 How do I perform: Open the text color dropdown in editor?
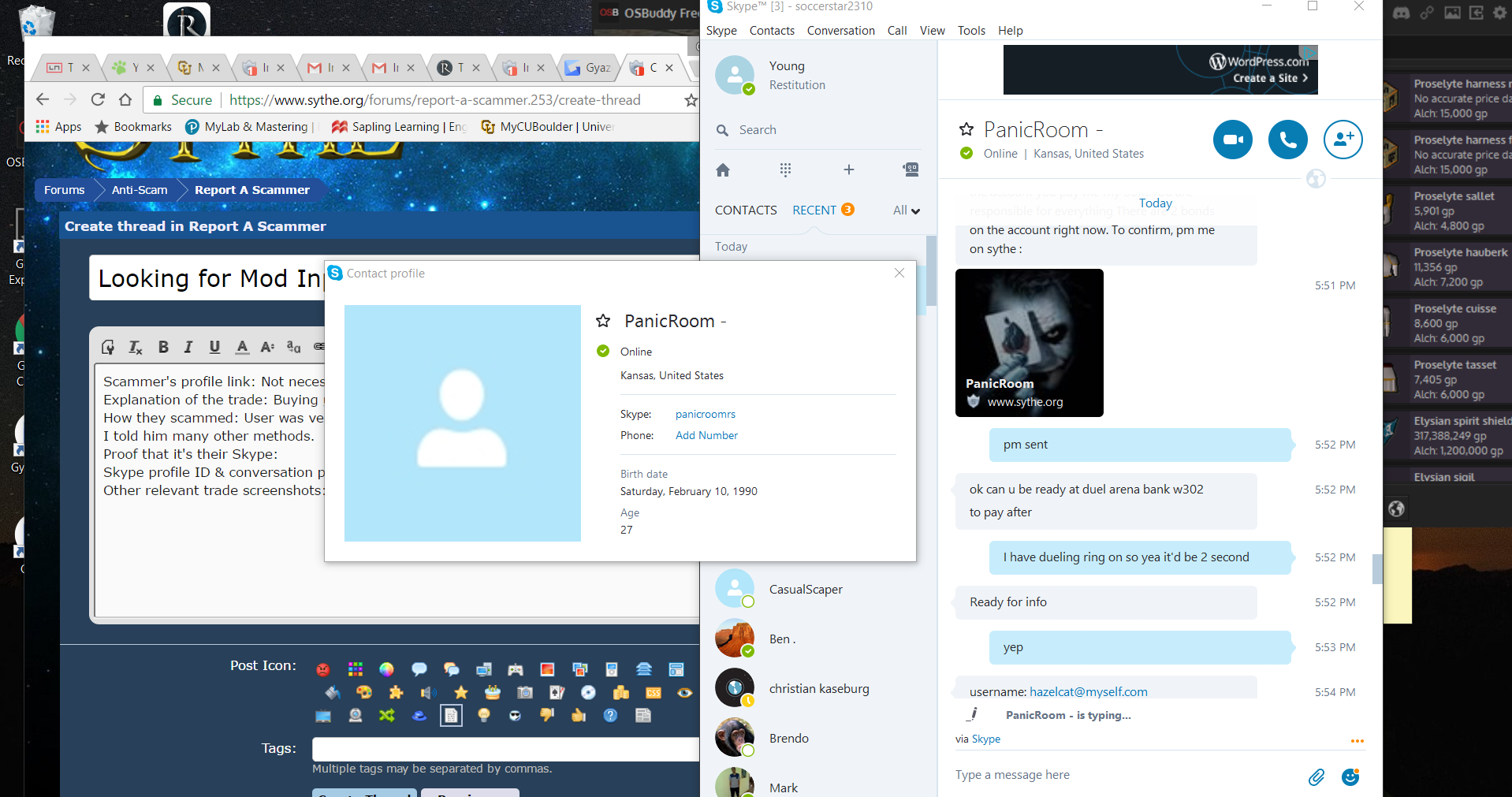(x=242, y=347)
